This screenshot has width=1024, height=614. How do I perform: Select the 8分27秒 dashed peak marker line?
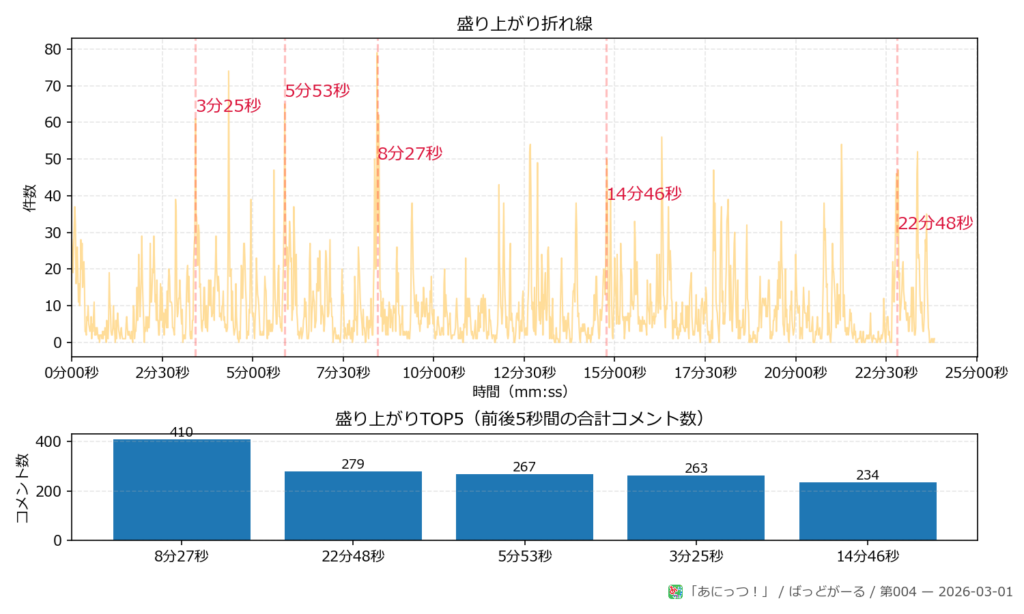pyautogui.click(x=377, y=250)
